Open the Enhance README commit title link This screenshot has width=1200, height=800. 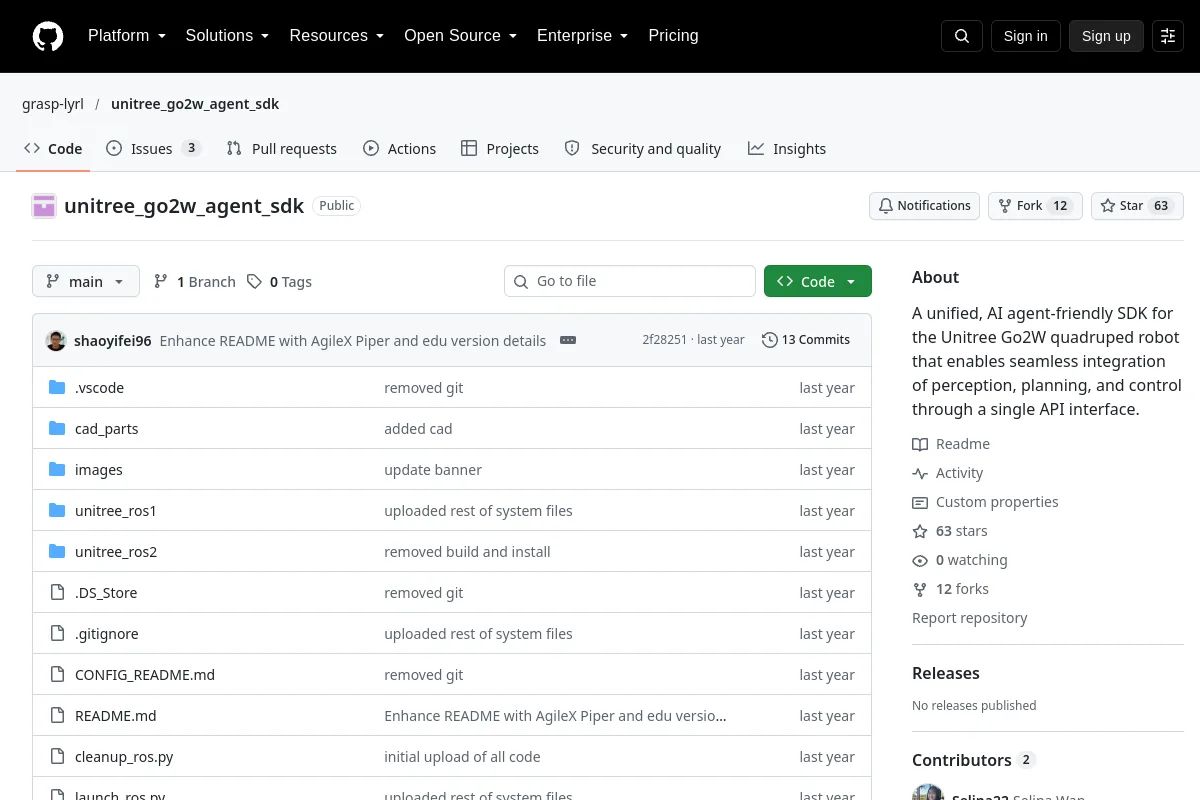[353, 341]
